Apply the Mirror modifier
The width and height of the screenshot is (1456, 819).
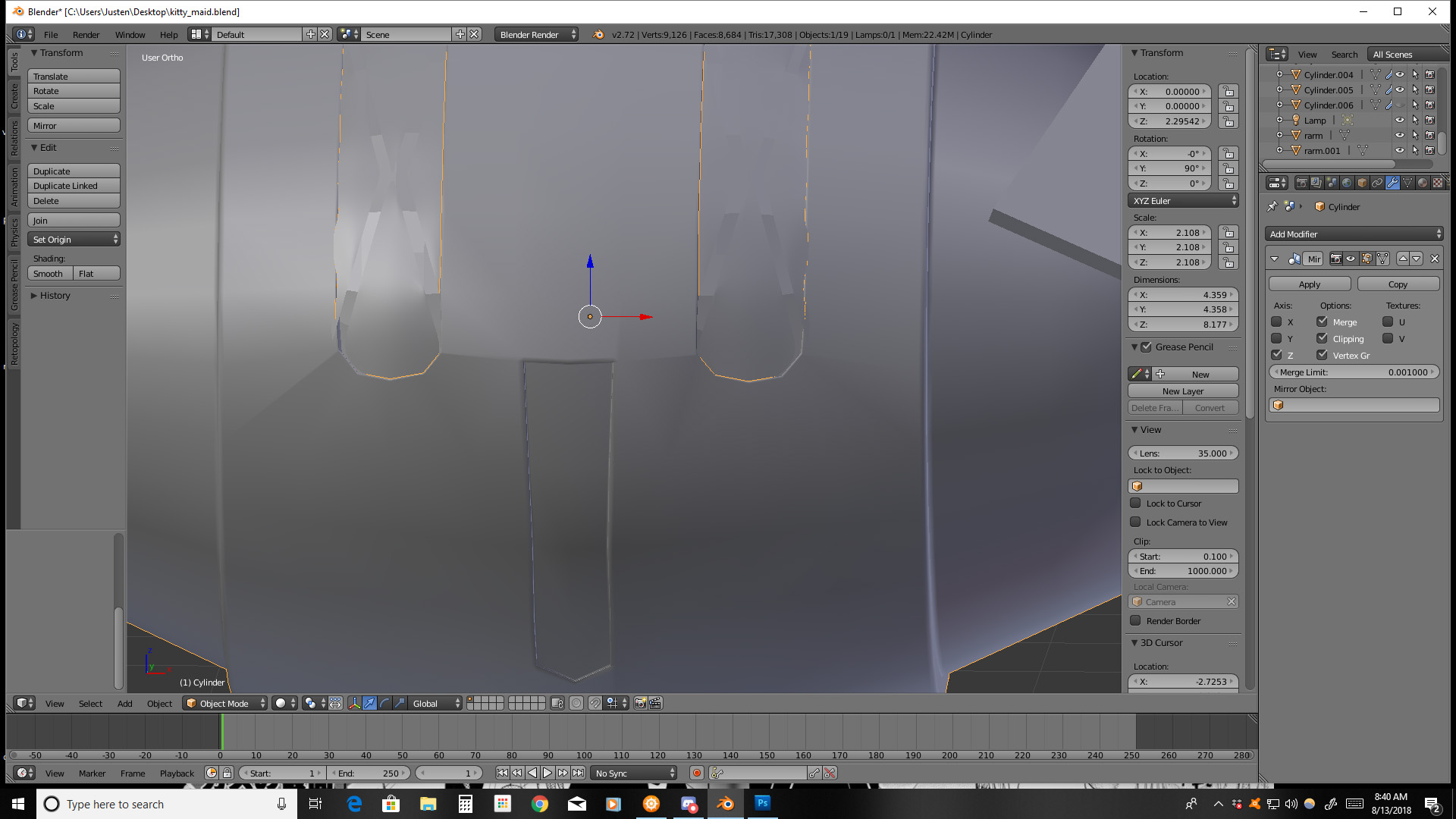point(1310,284)
